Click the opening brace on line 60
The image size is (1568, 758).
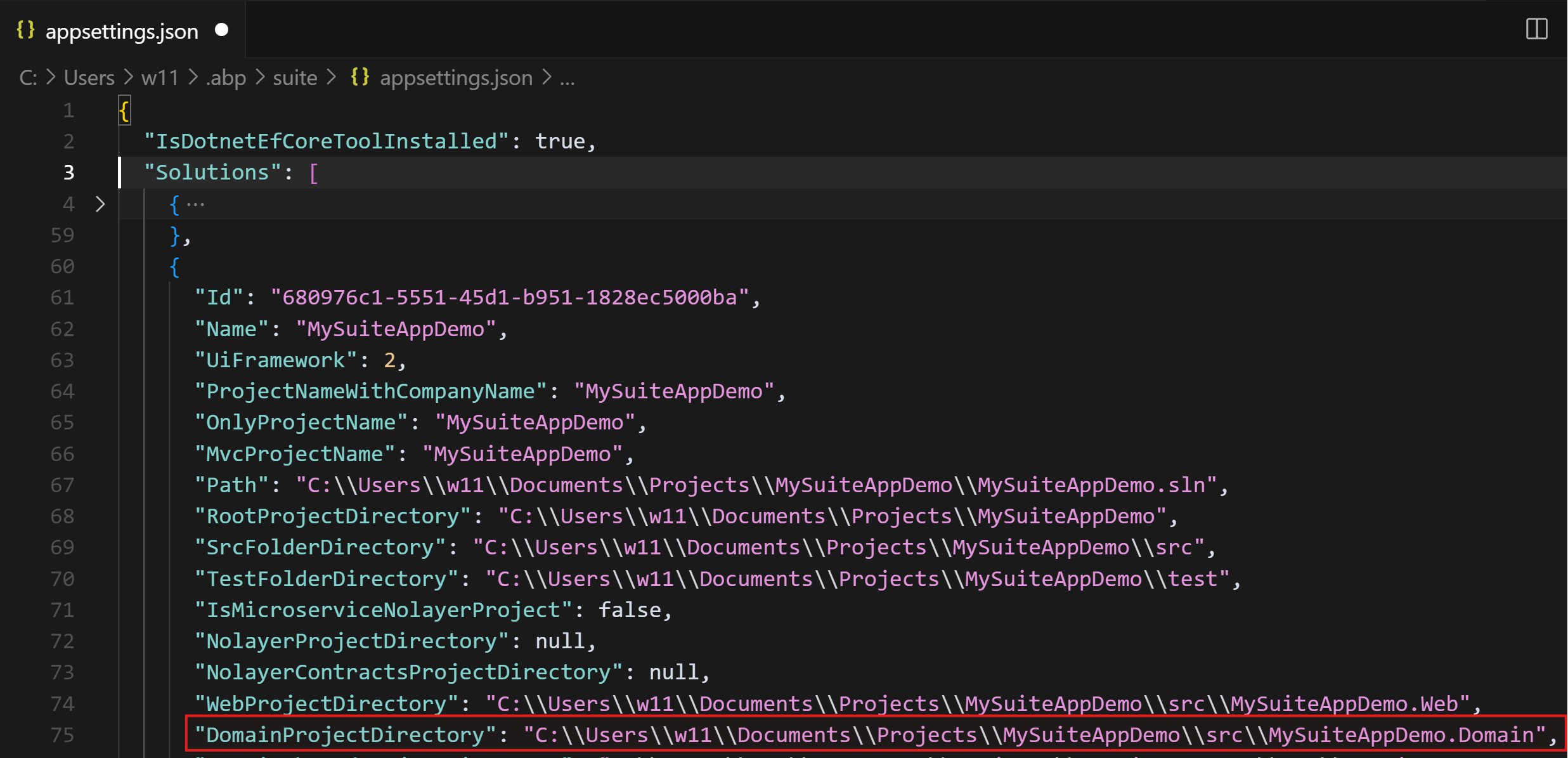[x=174, y=266]
